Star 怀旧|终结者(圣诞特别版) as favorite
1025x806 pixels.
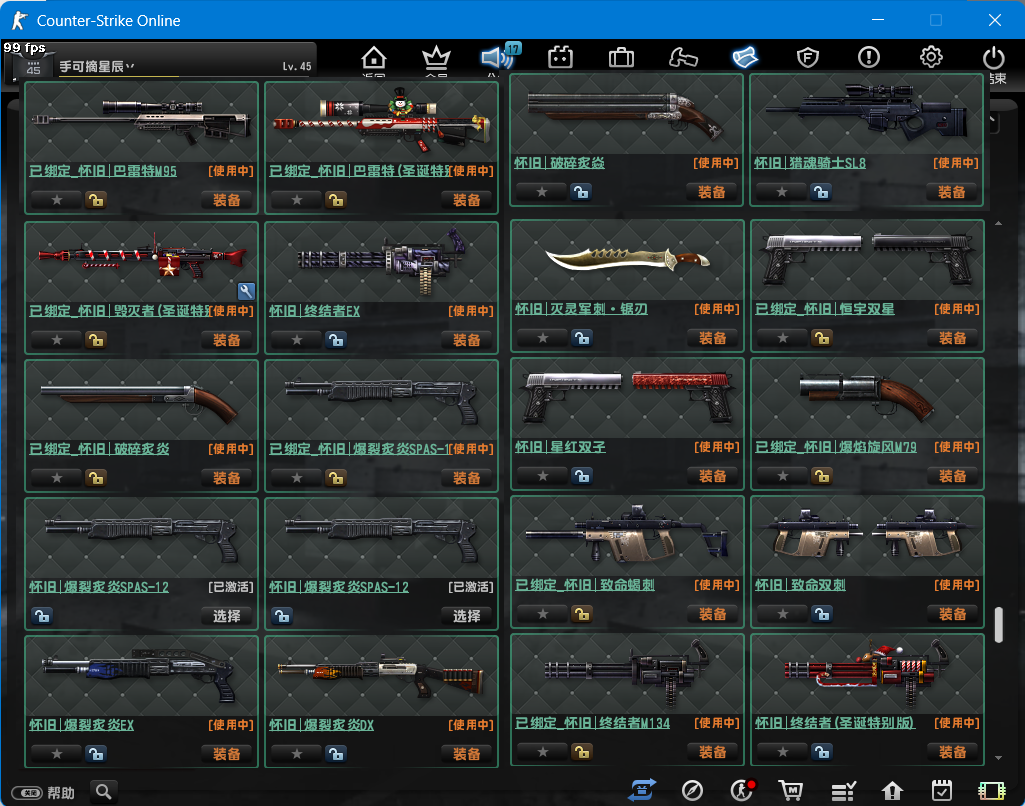coord(782,752)
